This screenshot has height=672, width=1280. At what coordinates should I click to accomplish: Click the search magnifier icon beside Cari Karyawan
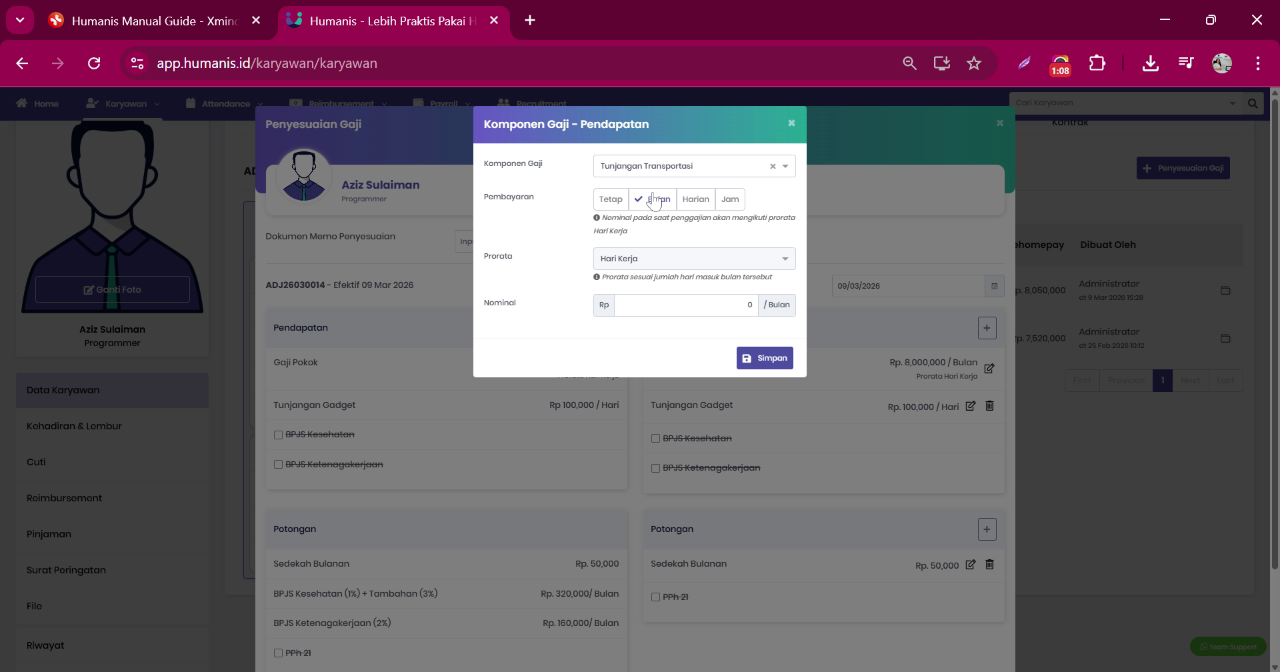(1253, 102)
